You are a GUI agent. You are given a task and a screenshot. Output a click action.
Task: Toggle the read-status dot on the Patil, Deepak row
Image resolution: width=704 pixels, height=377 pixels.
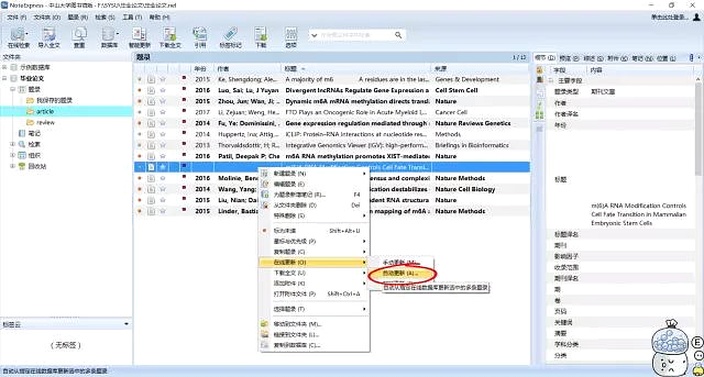140,156
